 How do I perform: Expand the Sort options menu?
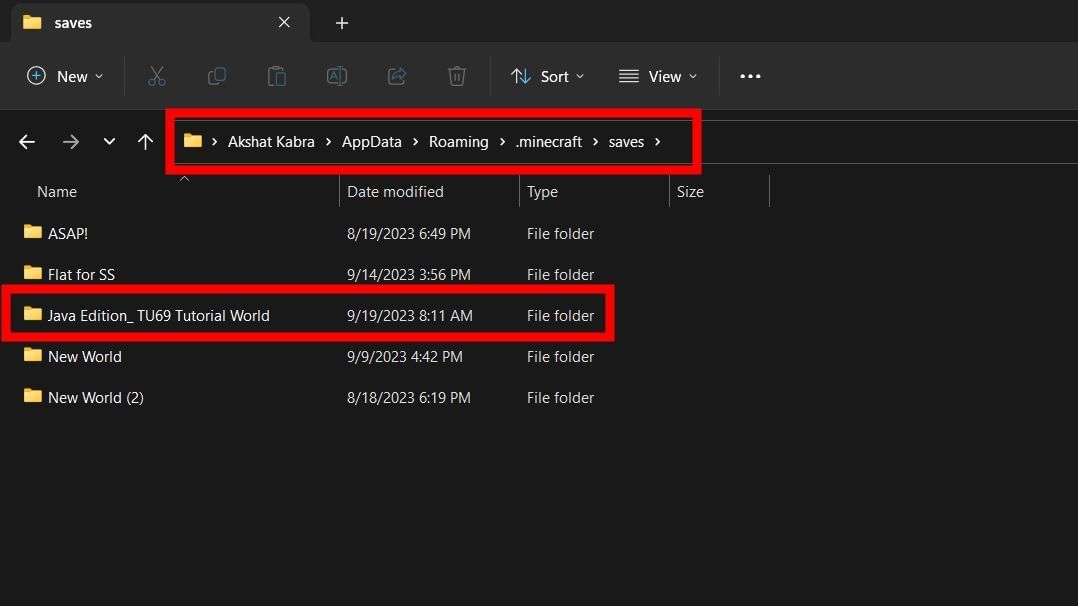click(x=547, y=76)
